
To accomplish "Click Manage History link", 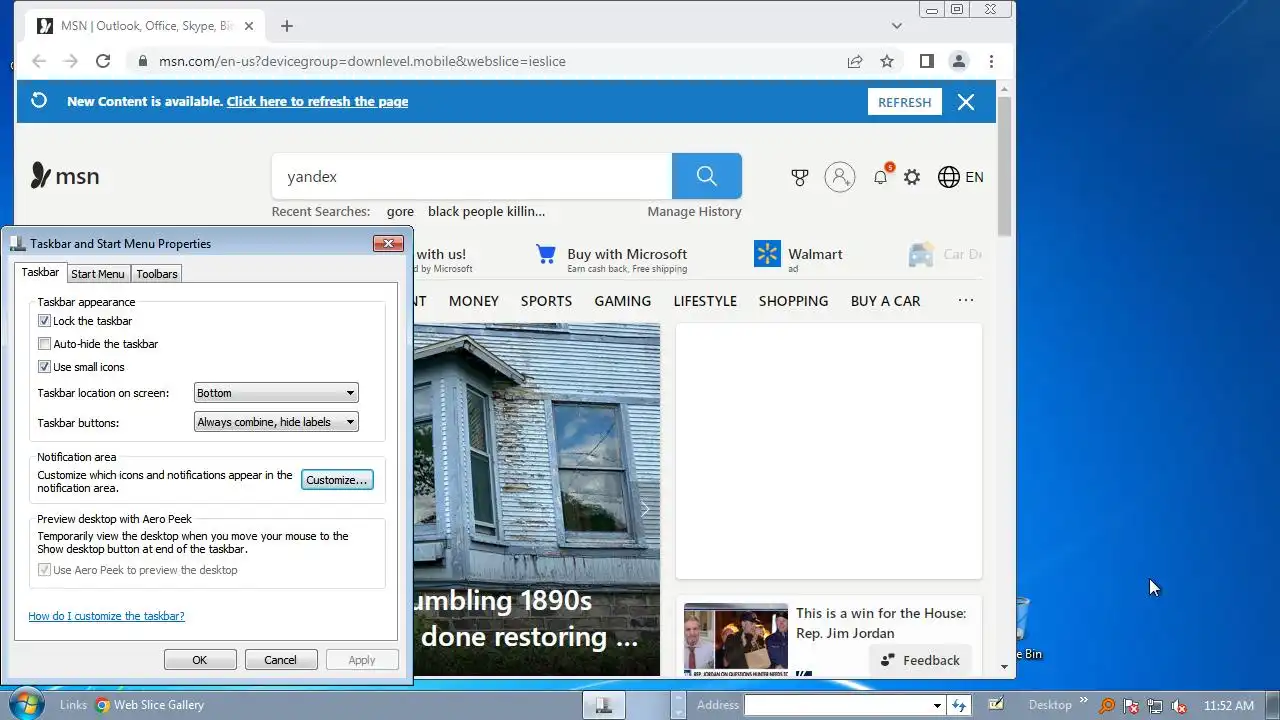I will pyautogui.click(x=694, y=211).
